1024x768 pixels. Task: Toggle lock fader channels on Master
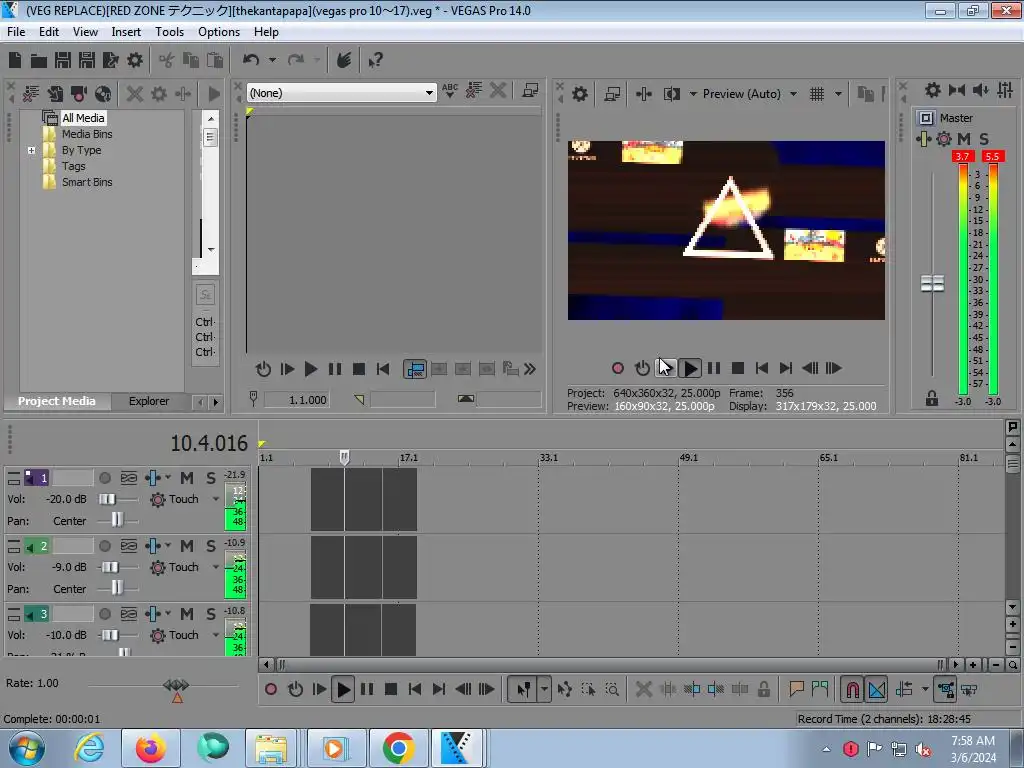(932, 398)
